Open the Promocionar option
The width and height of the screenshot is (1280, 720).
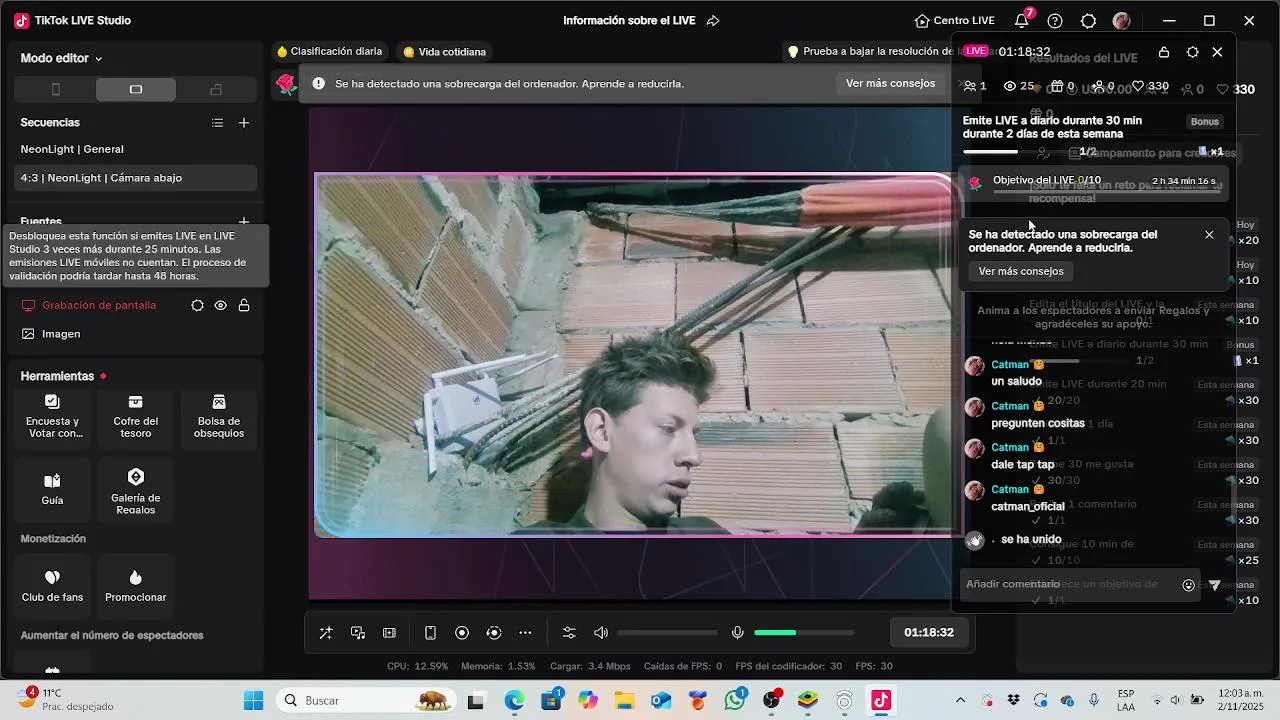pos(136,586)
